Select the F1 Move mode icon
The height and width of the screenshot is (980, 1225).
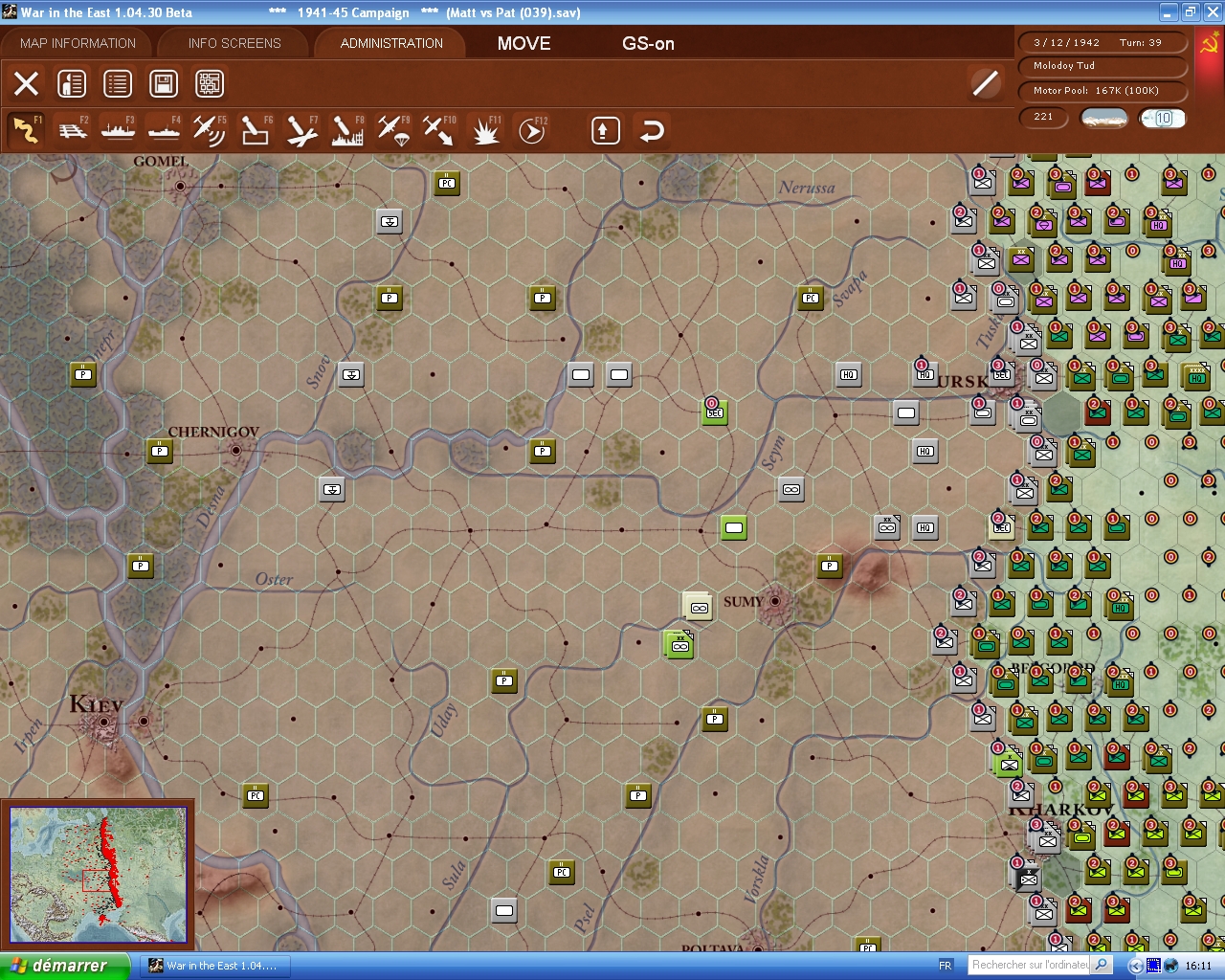(26, 130)
